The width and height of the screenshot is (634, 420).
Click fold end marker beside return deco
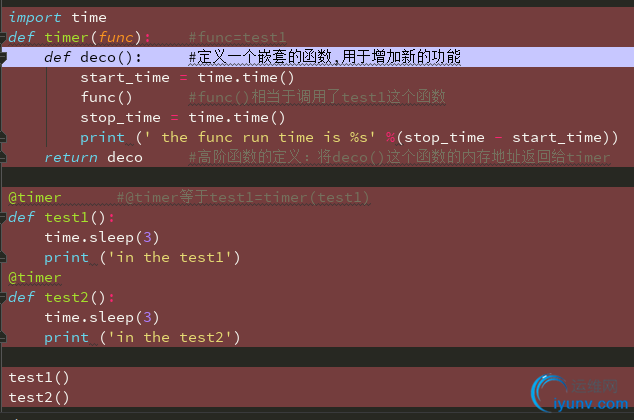click(4, 157)
